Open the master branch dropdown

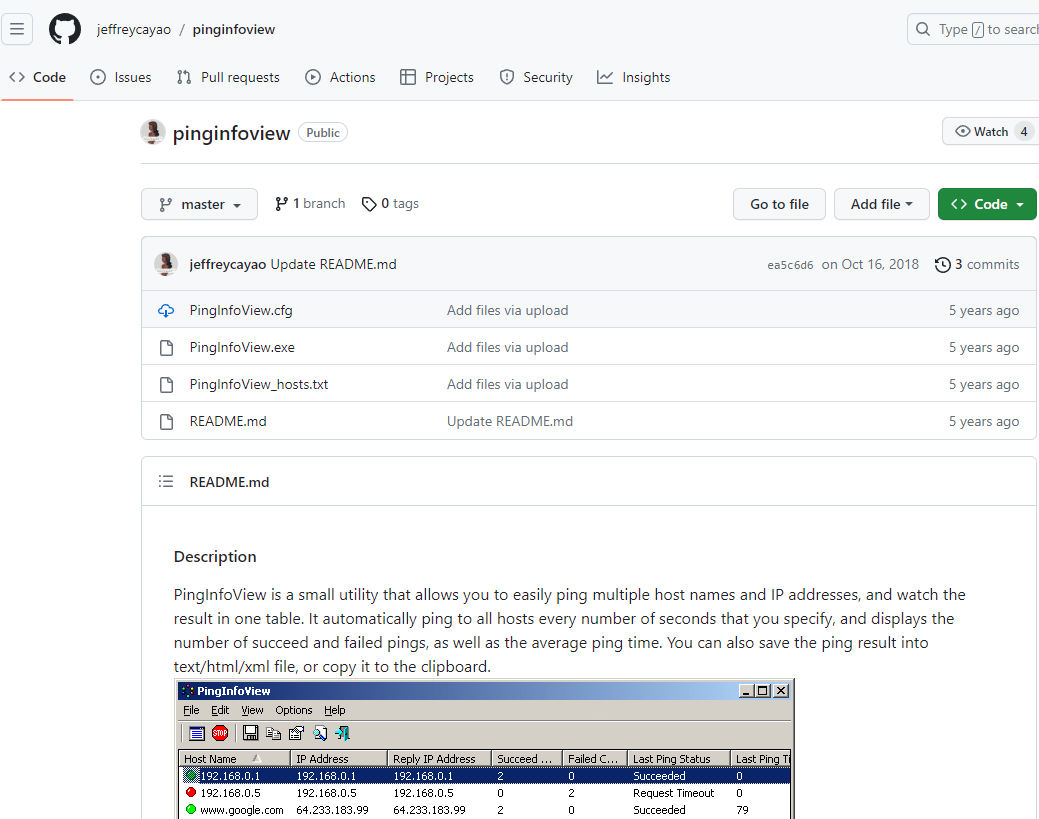[199, 204]
